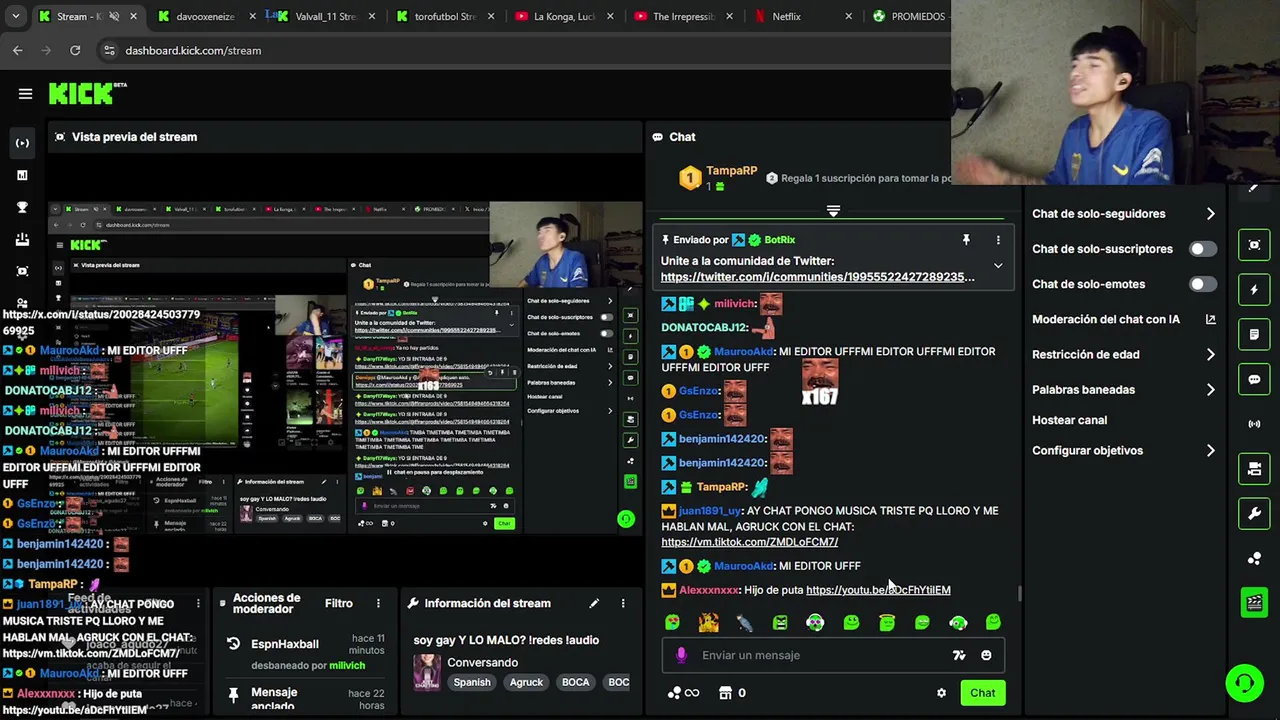1280x720 pixels.
Task: Click the chat bubble icon in right toolbar
Action: (1254, 380)
